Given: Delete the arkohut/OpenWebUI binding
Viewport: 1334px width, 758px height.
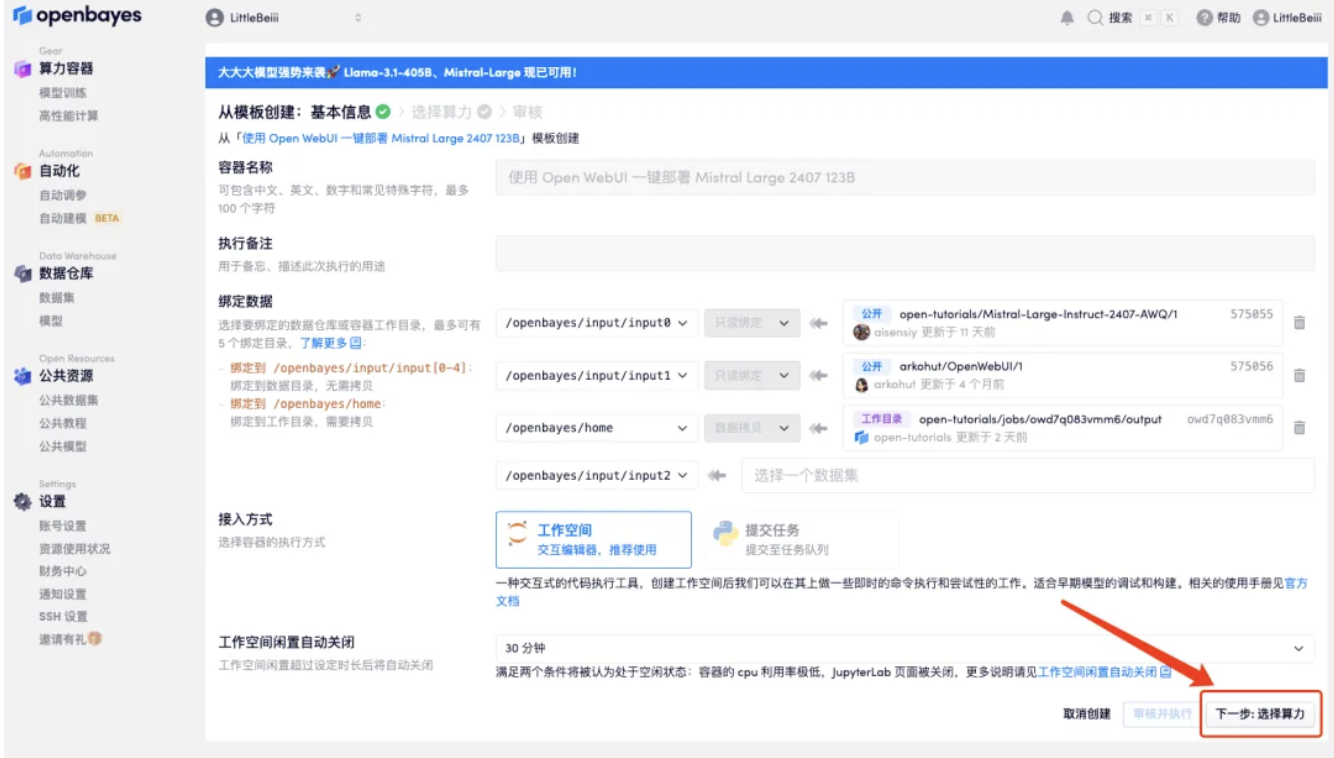Looking at the screenshot, I should pos(1299,375).
